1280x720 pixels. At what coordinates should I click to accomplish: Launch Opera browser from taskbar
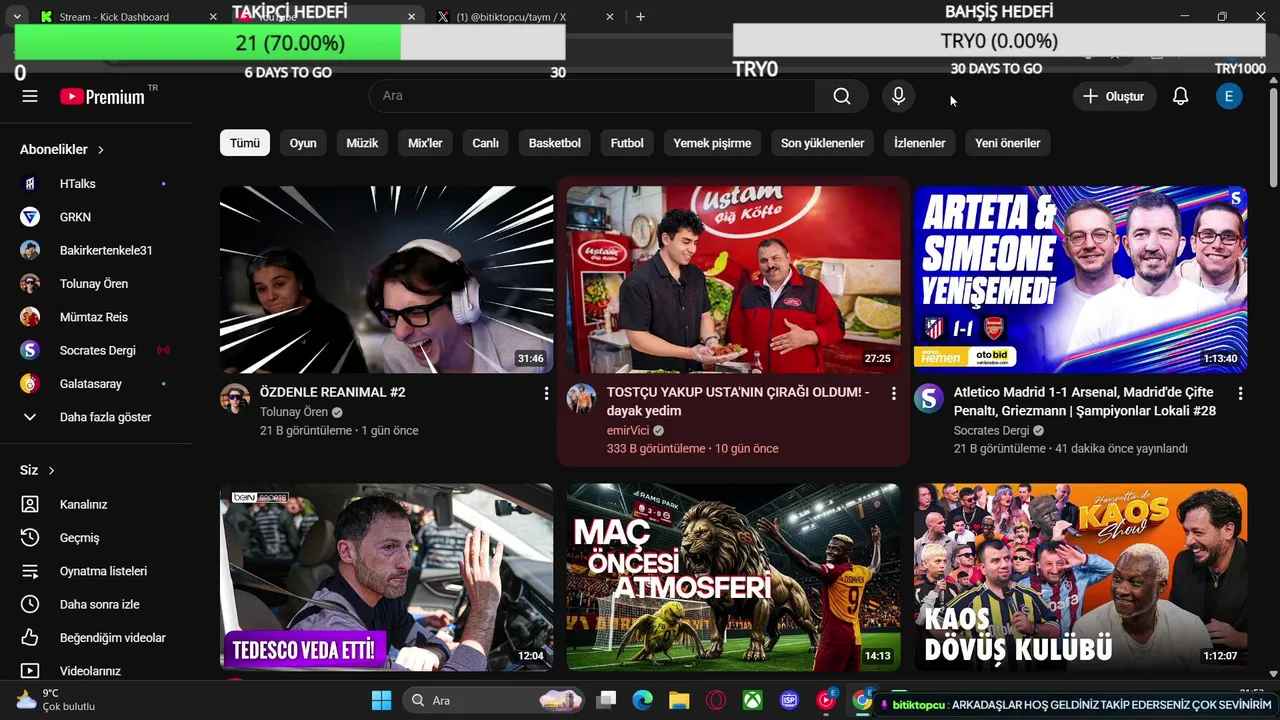coord(716,700)
